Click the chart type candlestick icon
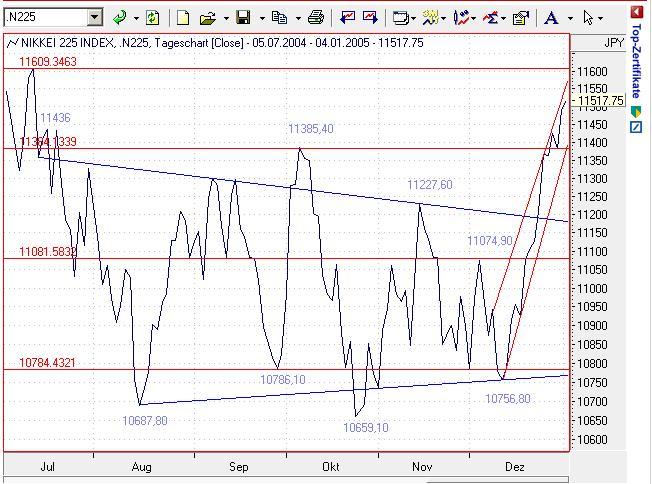Viewport: 652px width, 484px height. [x=461, y=17]
